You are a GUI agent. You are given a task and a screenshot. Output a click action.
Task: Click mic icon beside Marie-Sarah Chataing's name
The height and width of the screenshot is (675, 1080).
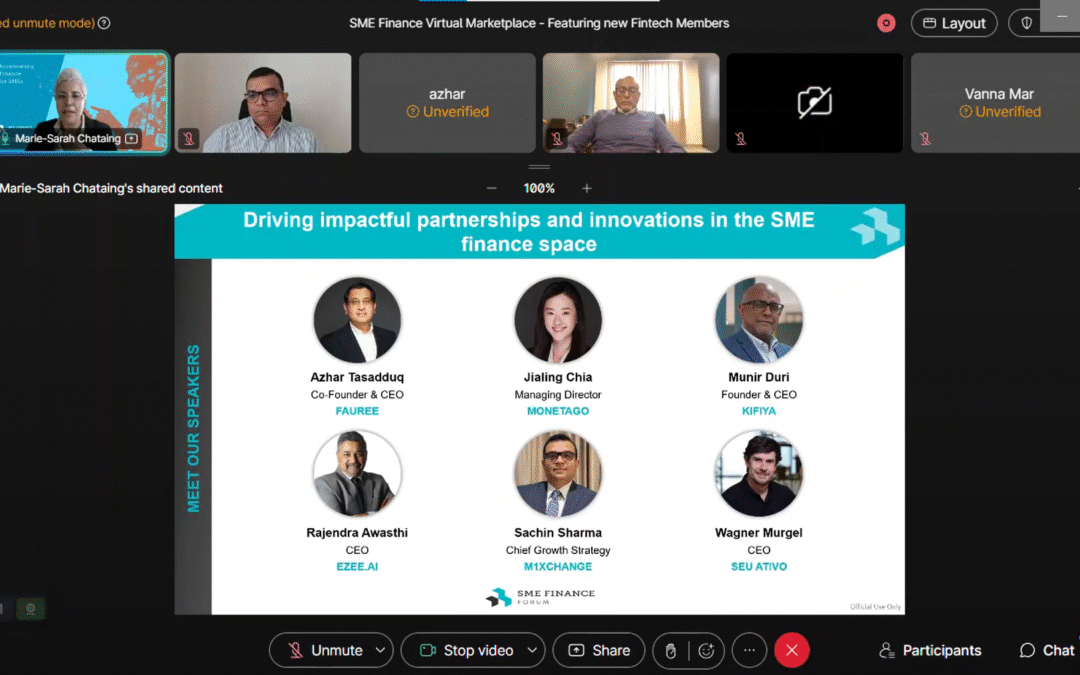(x=6, y=138)
